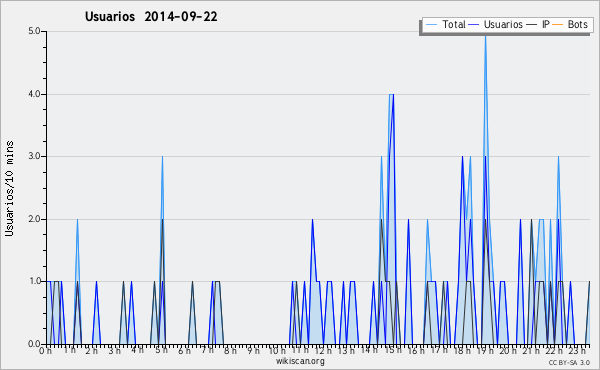
Task: Click the 10 h x-axis label
Action: [x=277, y=350]
